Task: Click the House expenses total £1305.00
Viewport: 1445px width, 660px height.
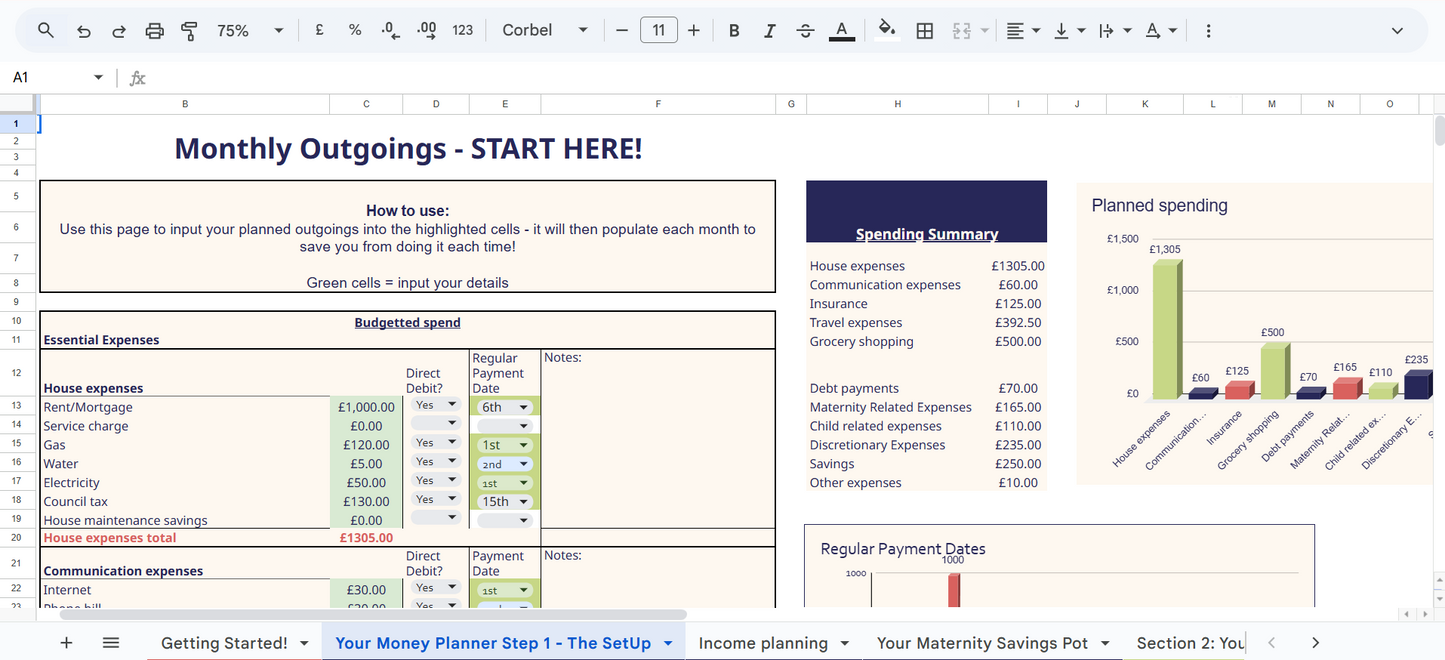Action: tap(366, 538)
